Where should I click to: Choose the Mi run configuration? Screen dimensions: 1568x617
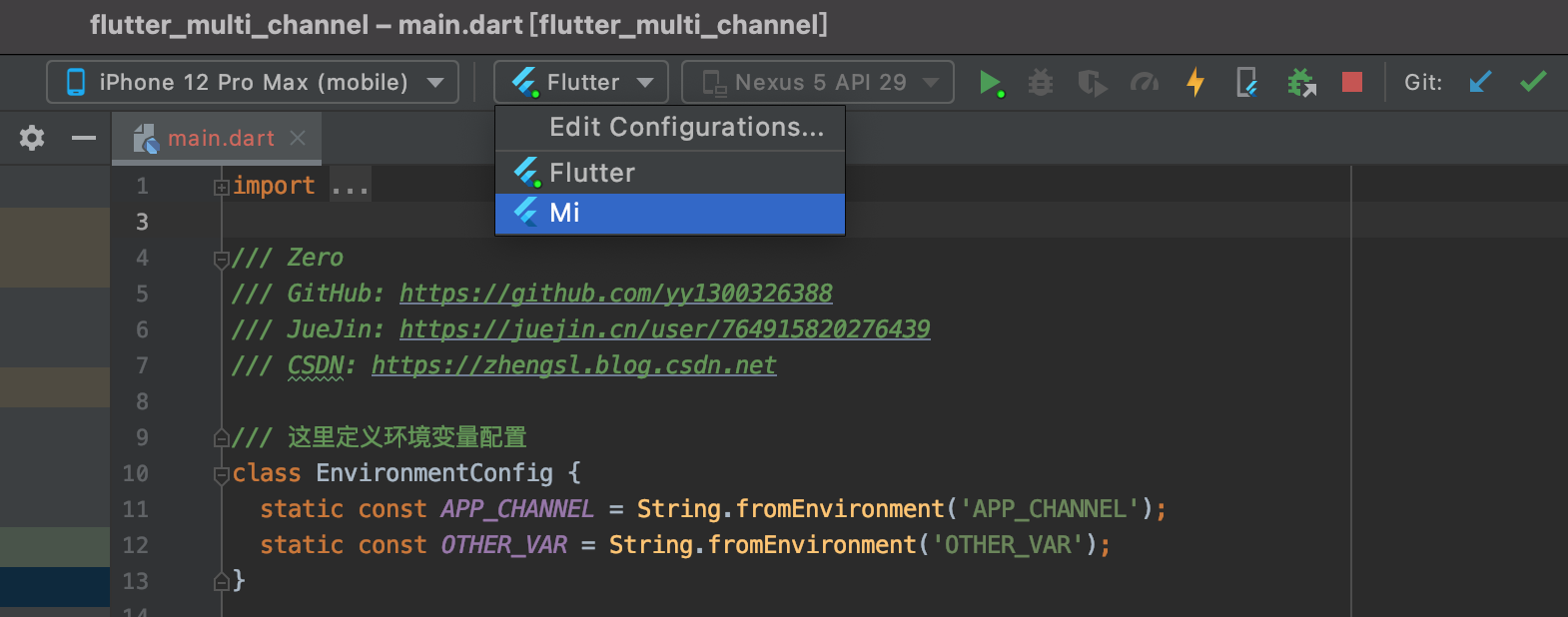(x=669, y=213)
